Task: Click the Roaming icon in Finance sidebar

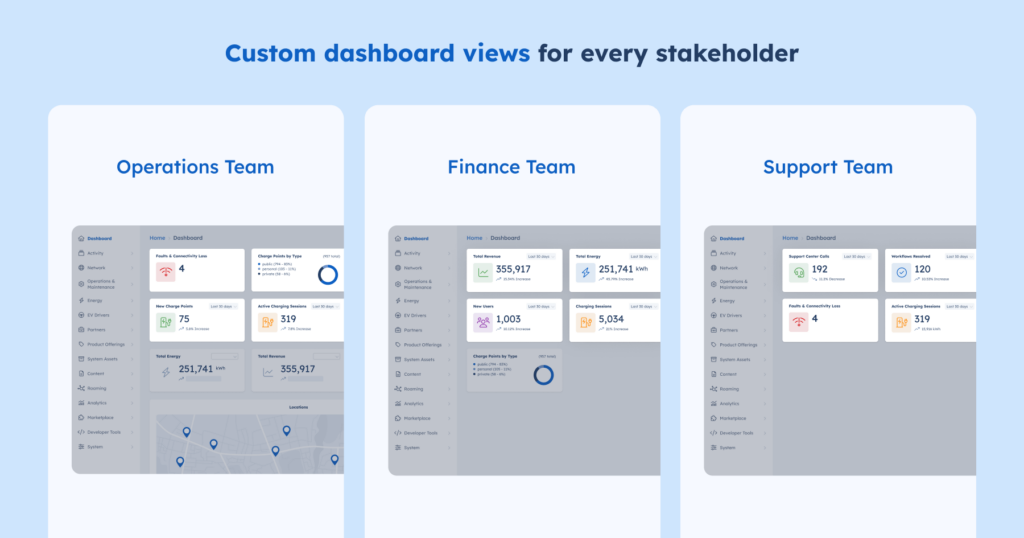Action: [x=398, y=388]
